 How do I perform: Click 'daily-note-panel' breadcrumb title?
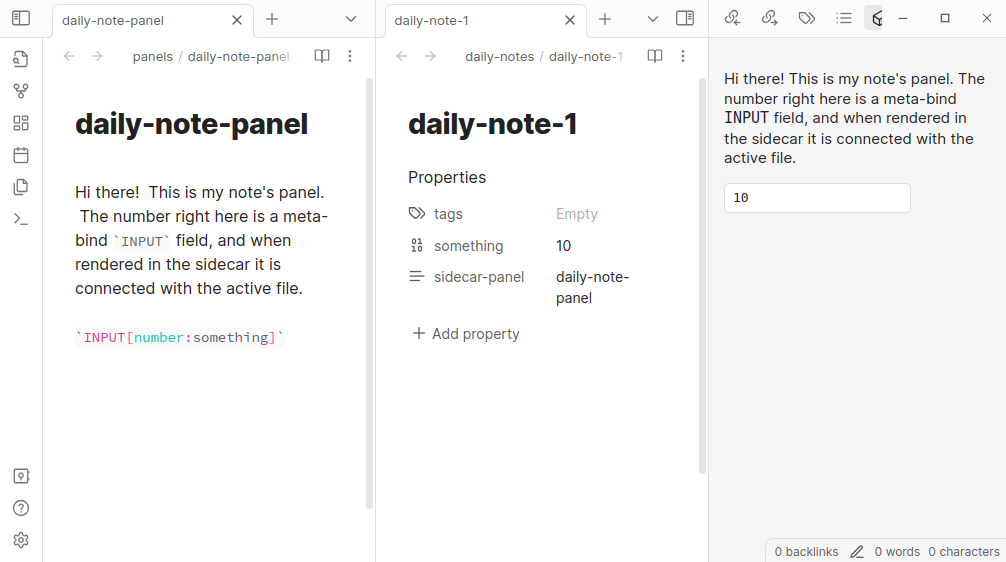pos(239,56)
